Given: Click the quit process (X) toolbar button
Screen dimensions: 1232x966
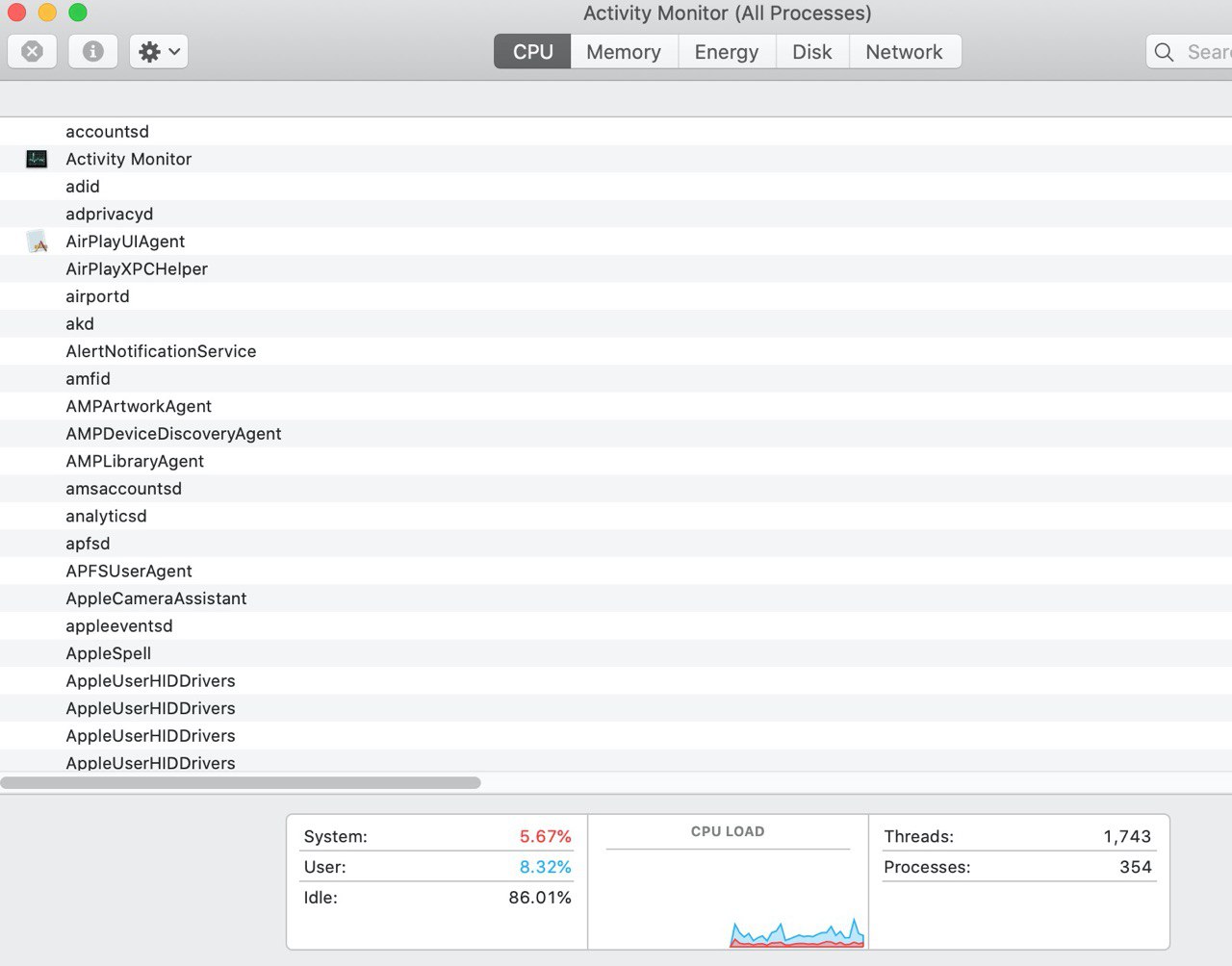Looking at the screenshot, I should pos(32,51).
